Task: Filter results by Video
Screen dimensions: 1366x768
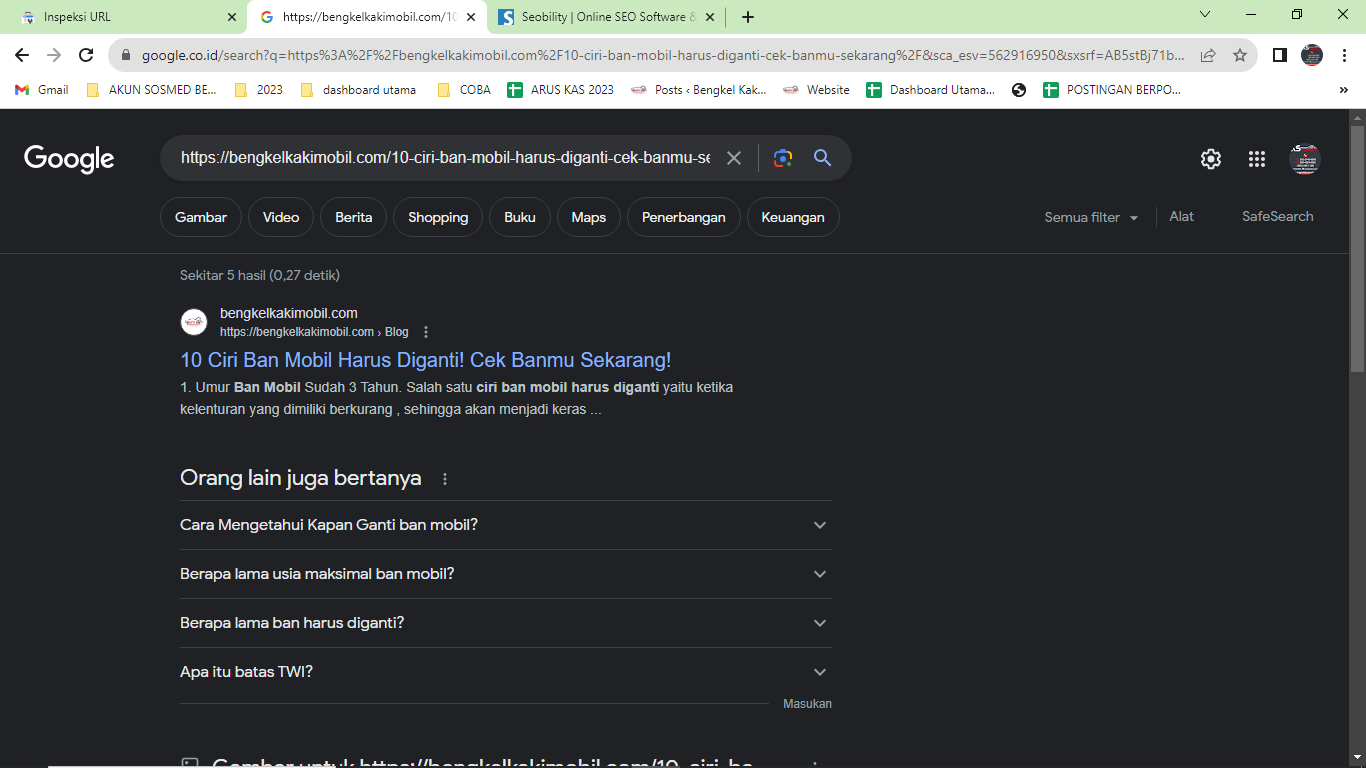Action: click(281, 217)
